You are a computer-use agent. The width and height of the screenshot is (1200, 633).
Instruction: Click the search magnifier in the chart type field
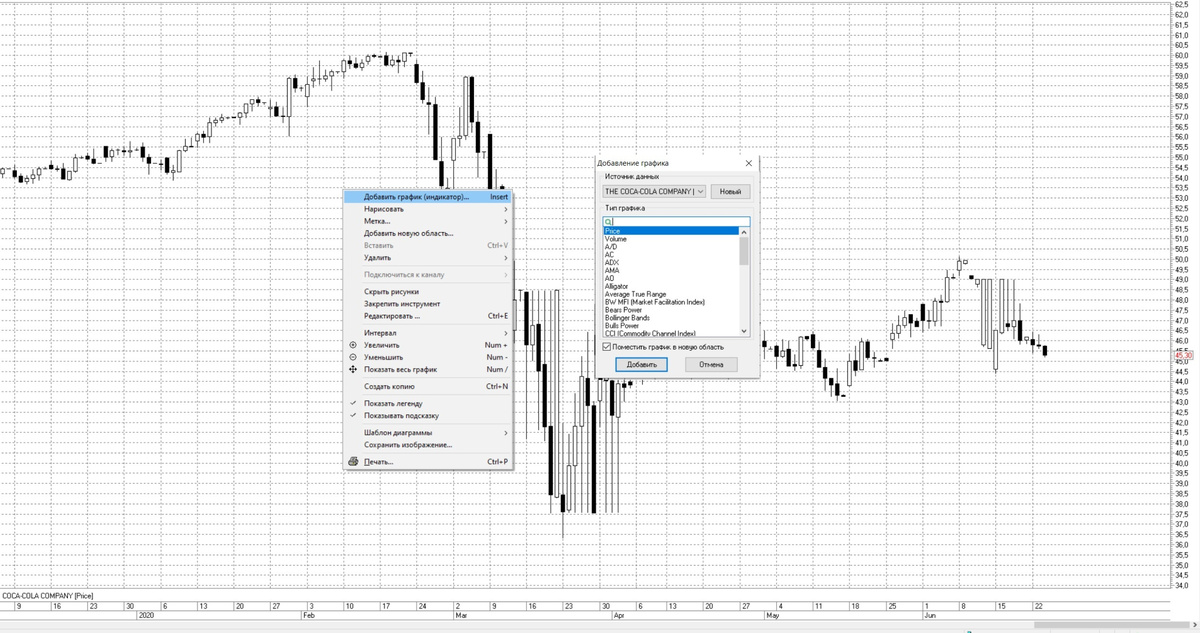tap(608, 222)
